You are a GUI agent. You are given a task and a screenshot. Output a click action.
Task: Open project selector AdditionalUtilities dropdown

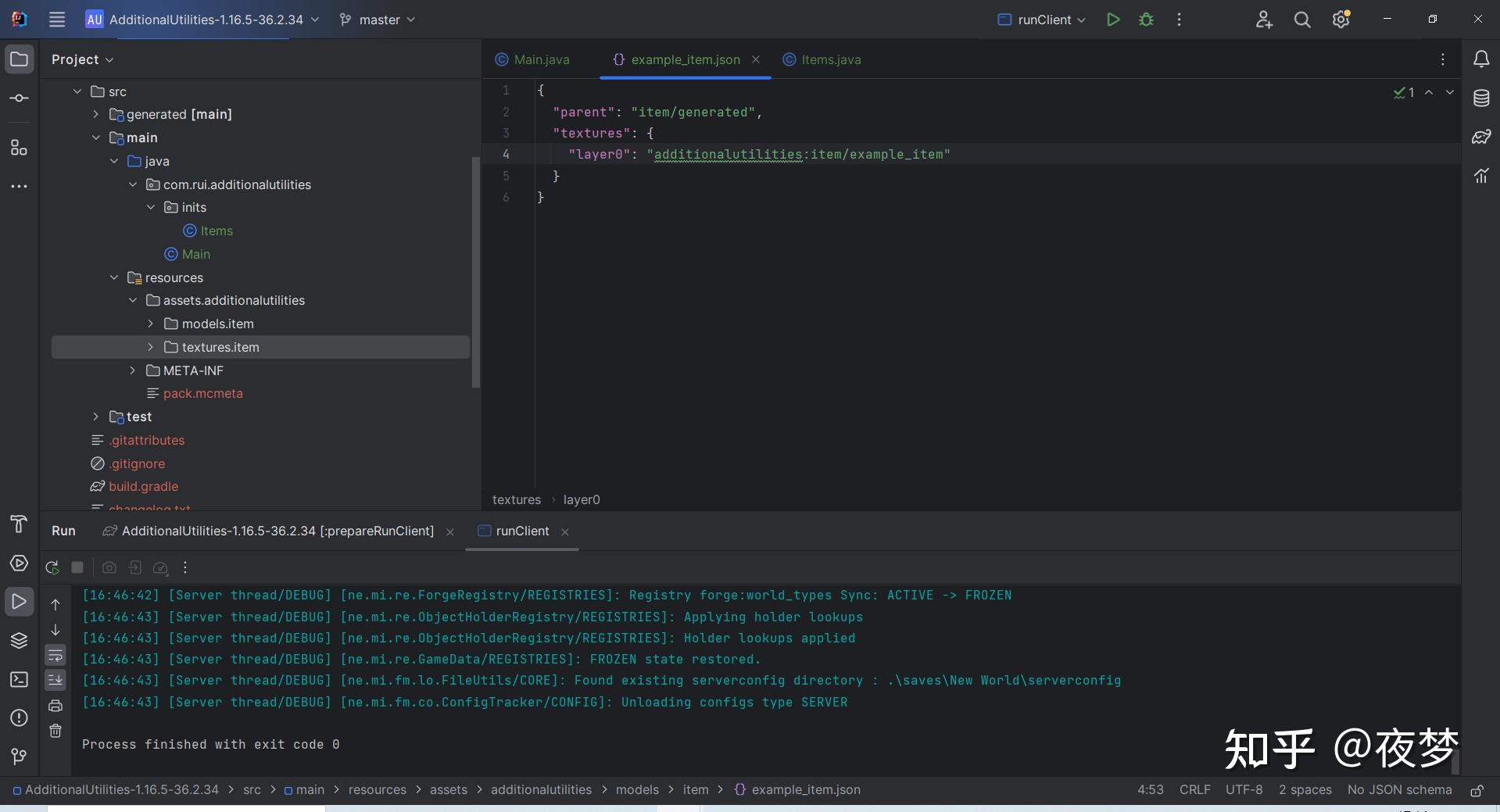(x=203, y=20)
